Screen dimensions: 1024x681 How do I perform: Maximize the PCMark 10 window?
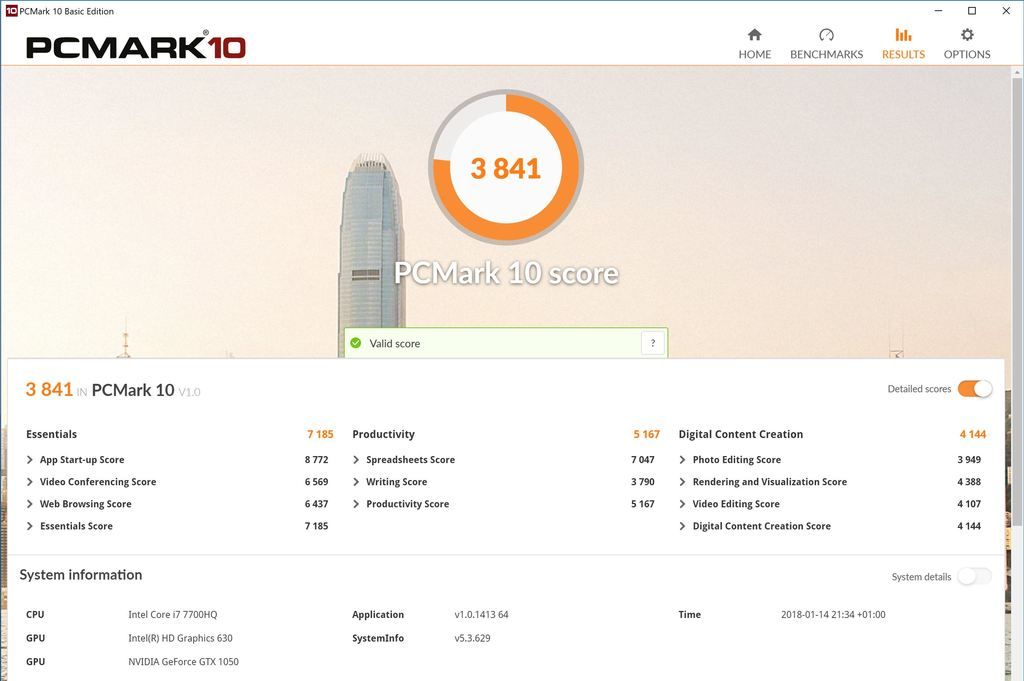click(x=972, y=10)
